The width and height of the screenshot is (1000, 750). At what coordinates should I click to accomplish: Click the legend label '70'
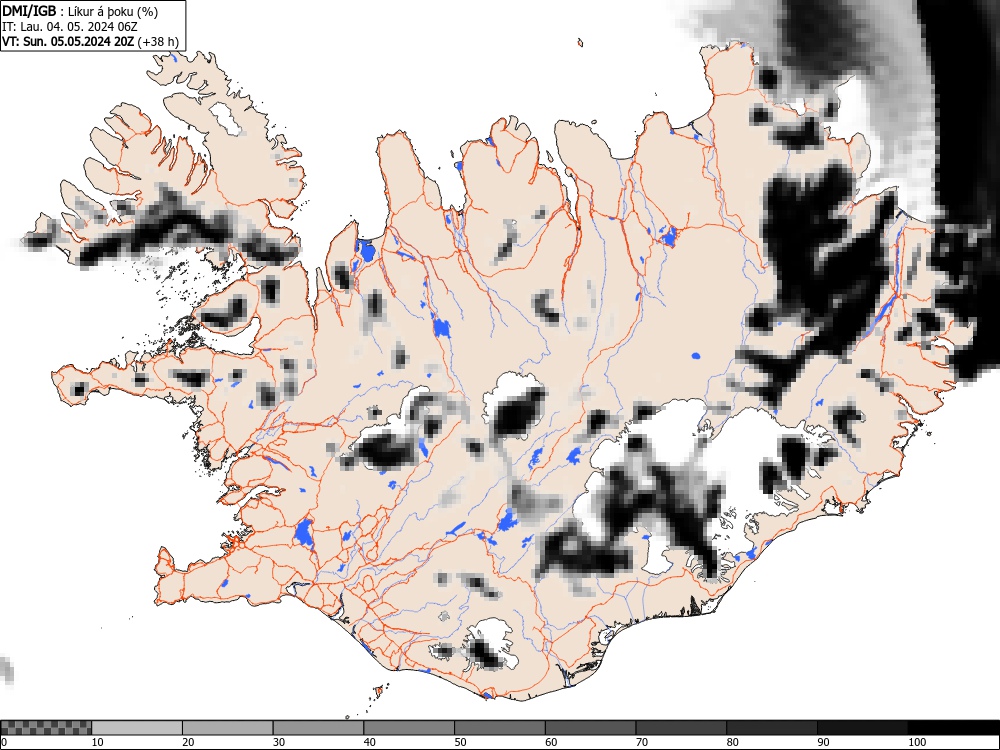(x=642, y=742)
